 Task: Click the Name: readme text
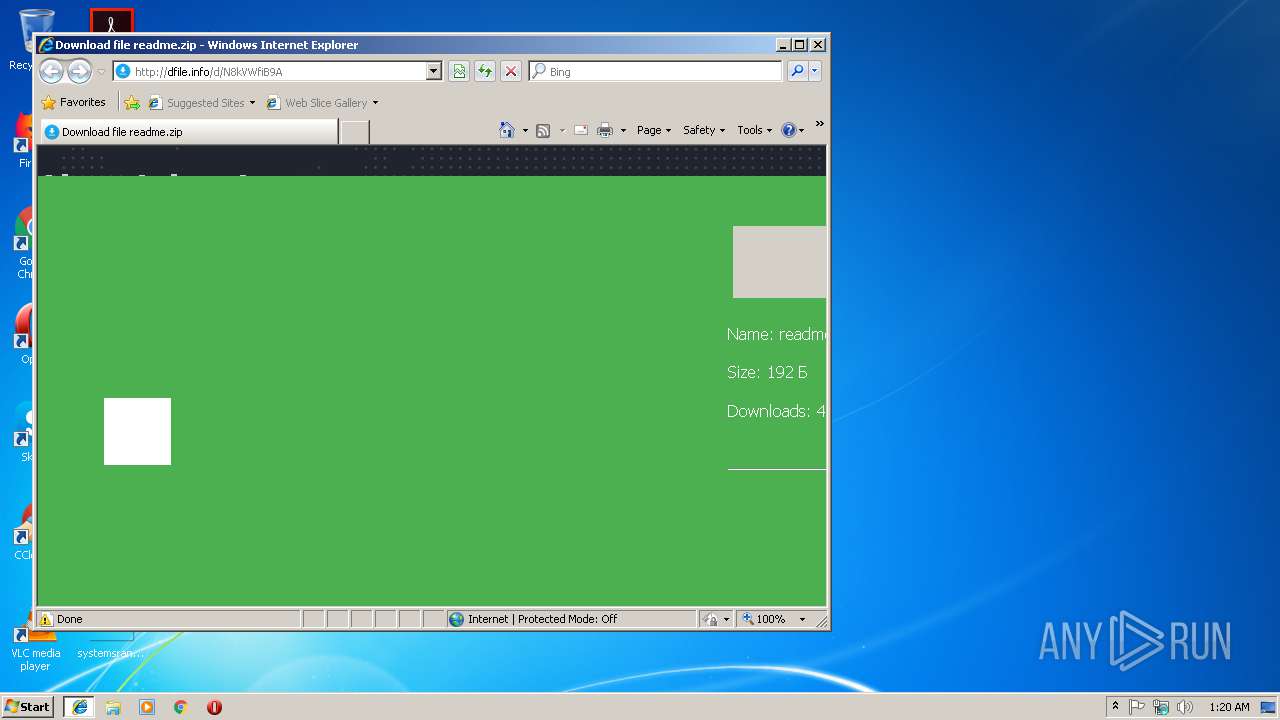coord(776,334)
